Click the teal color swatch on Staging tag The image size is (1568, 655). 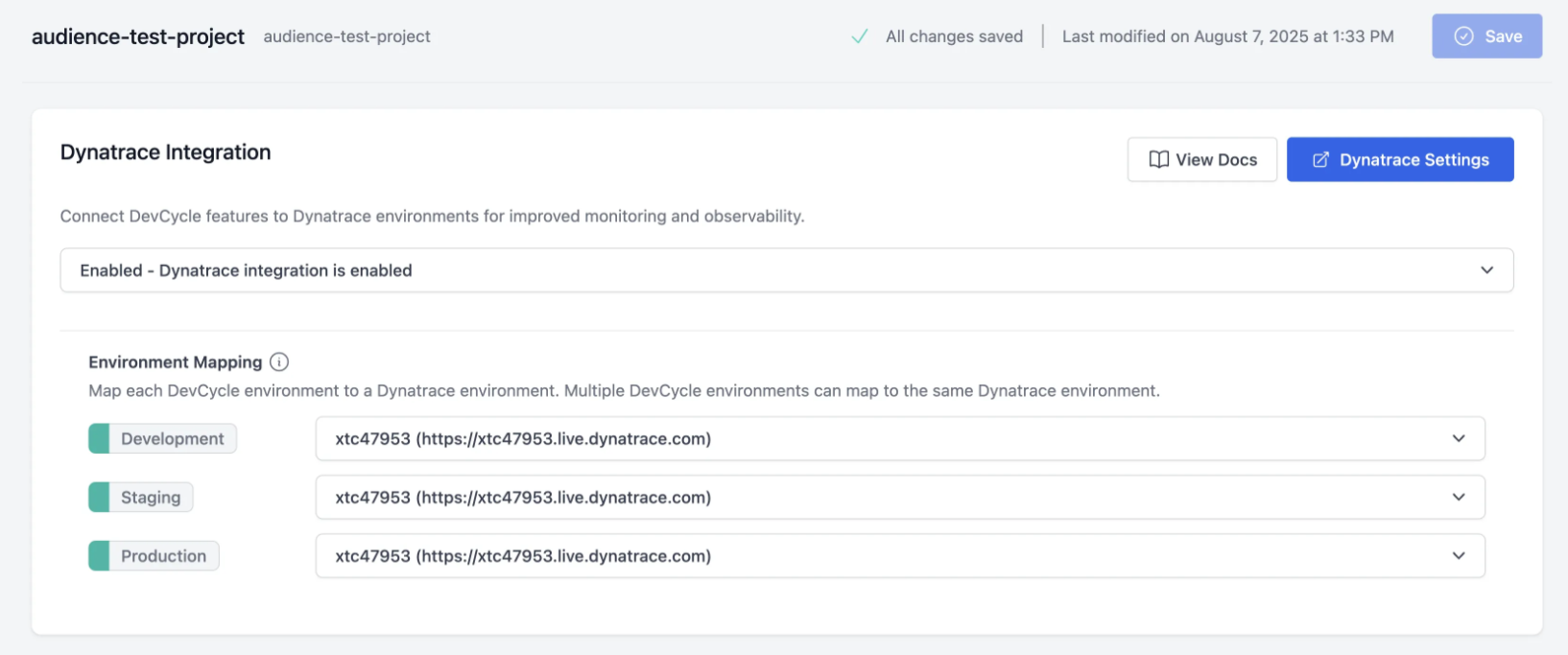(99, 497)
